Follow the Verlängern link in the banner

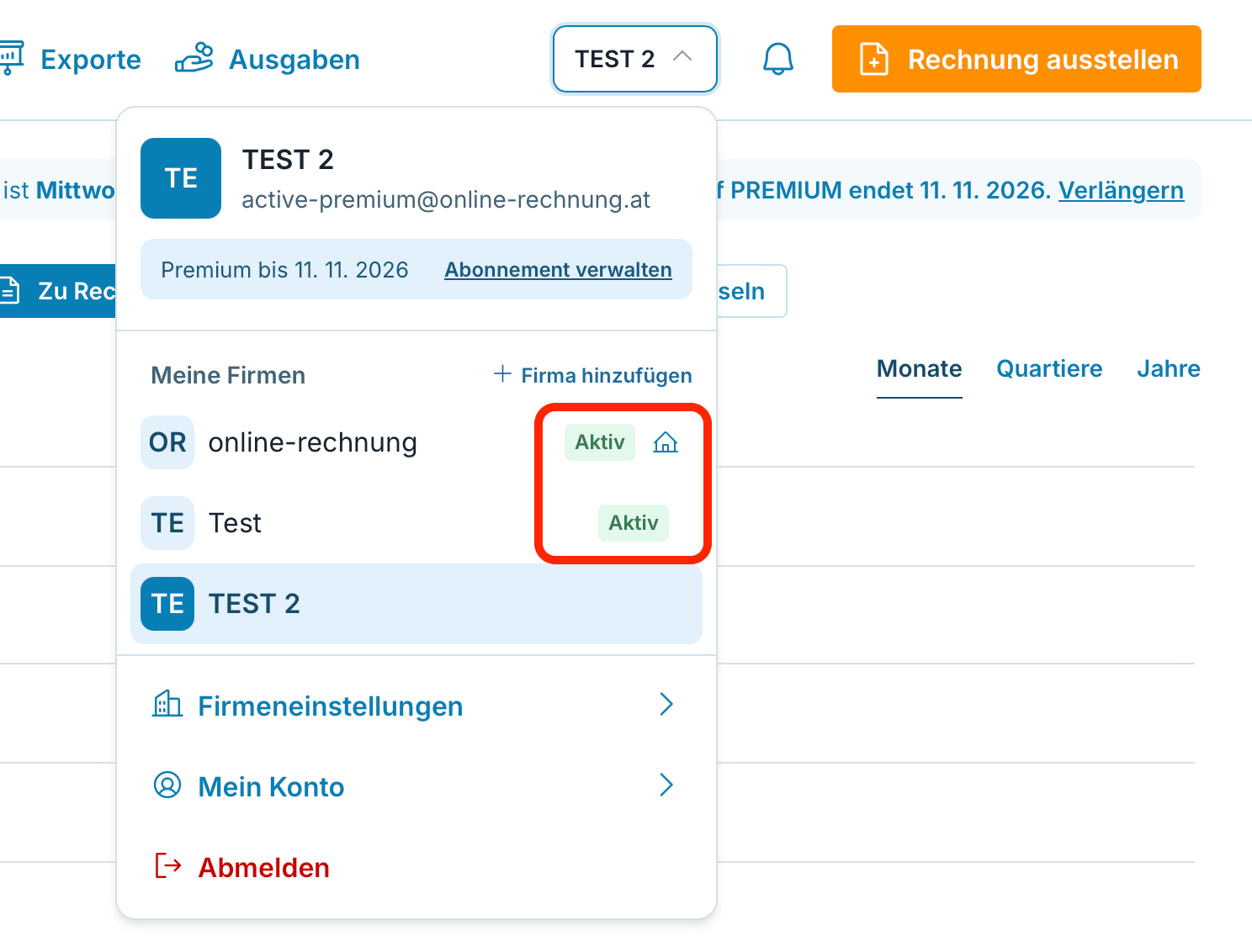pyautogui.click(x=1121, y=190)
